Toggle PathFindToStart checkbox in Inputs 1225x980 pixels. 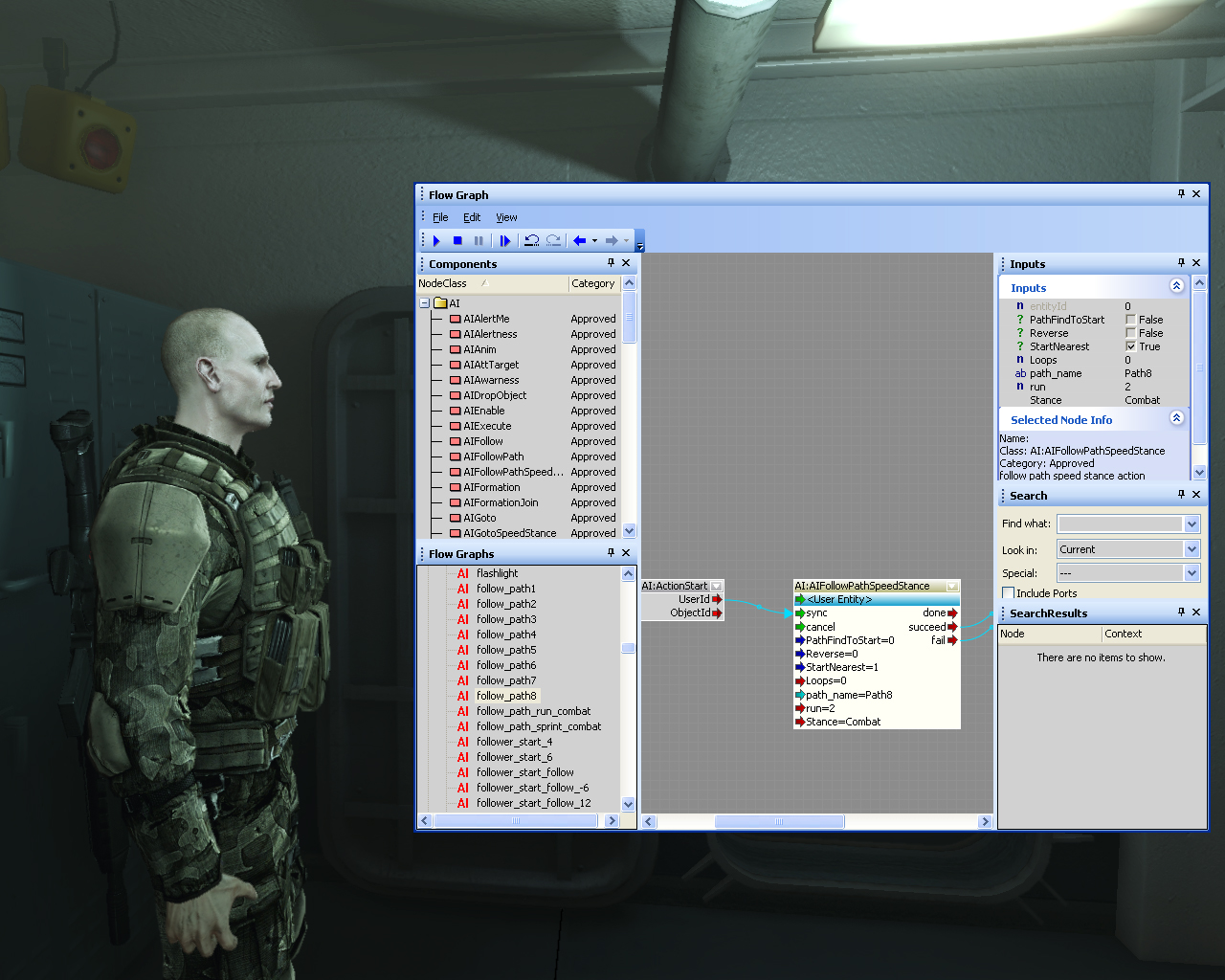(1130, 320)
